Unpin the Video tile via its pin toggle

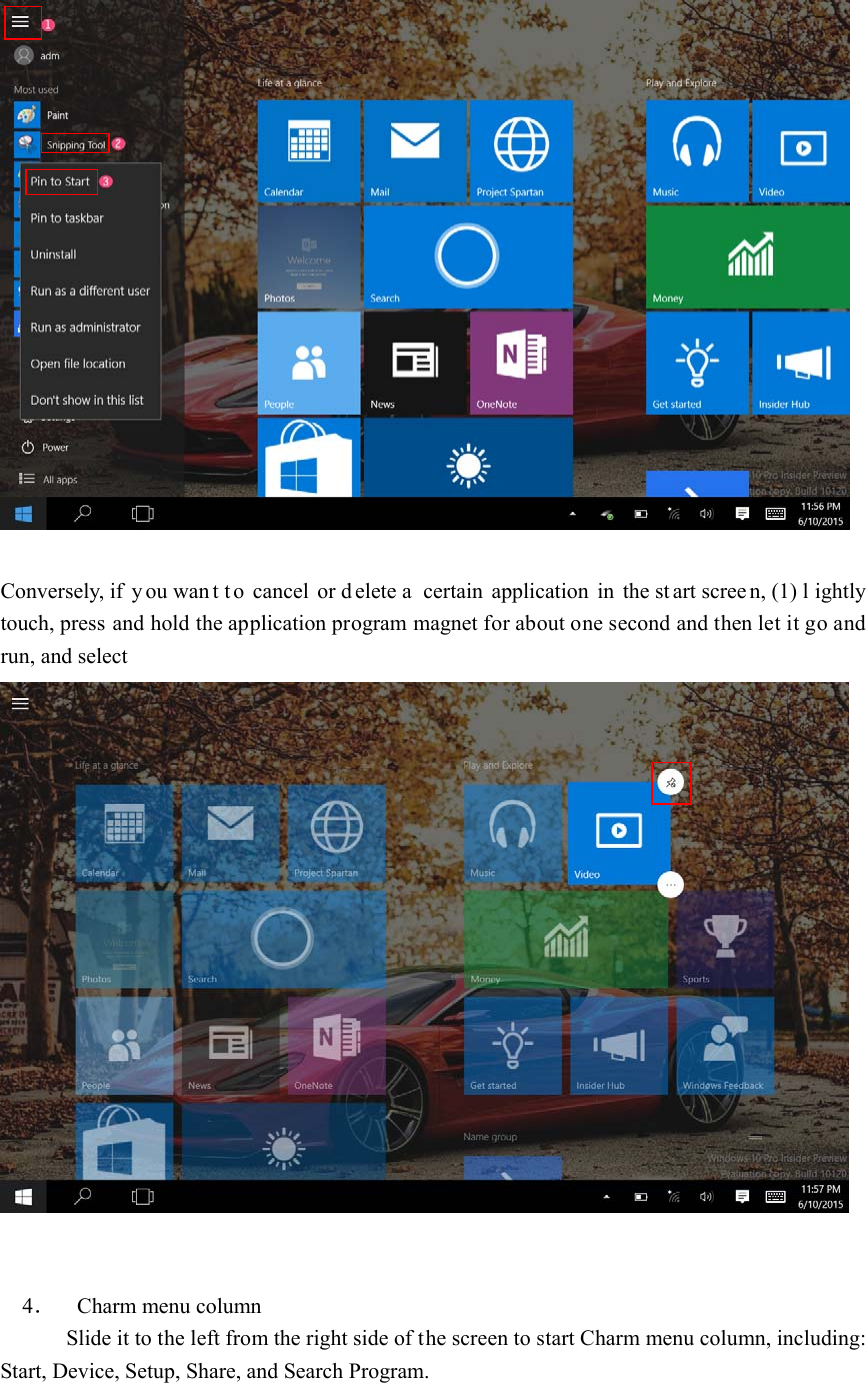(671, 783)
